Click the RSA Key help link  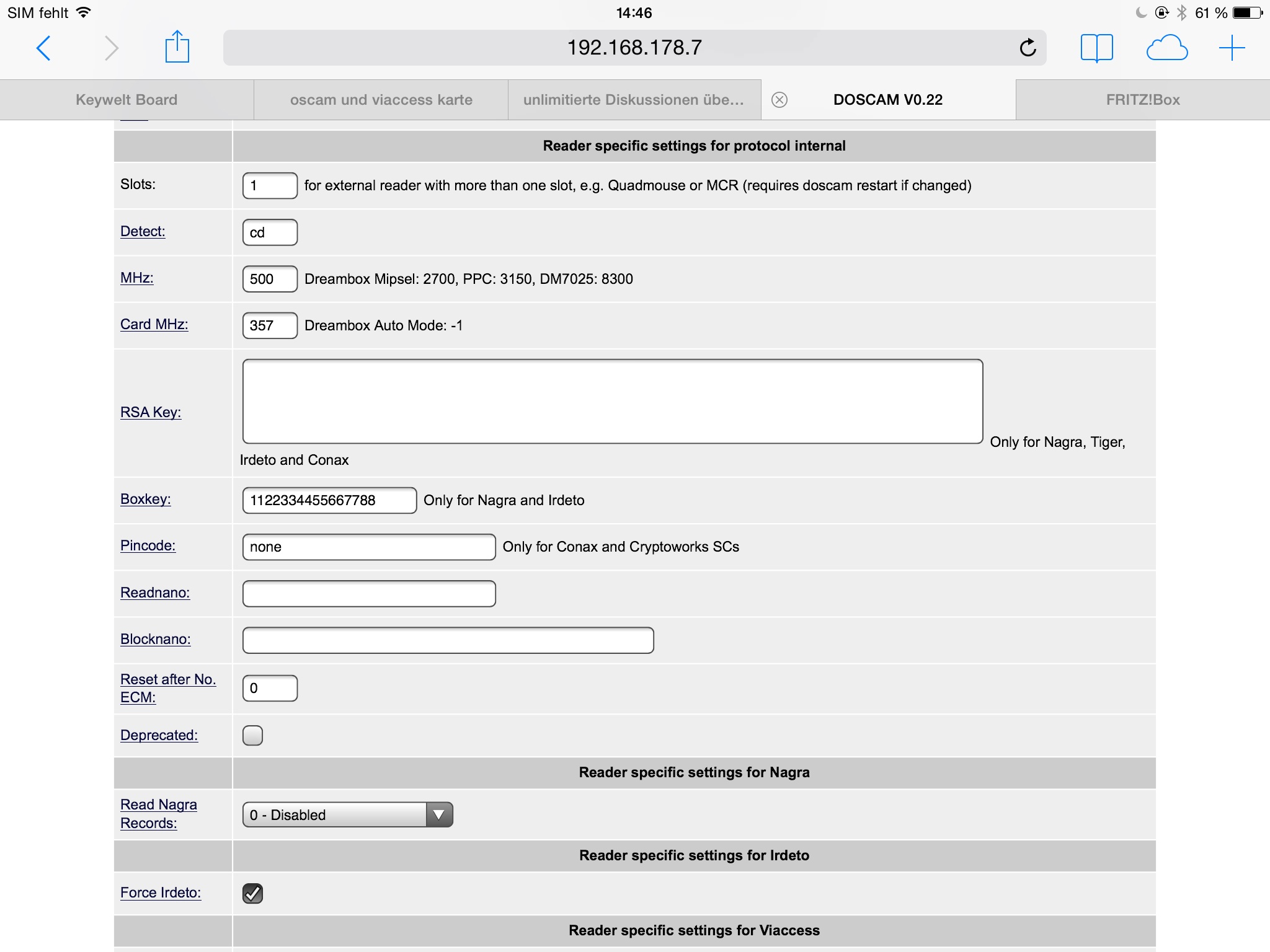pyautogui.click(x=151, y=412)
